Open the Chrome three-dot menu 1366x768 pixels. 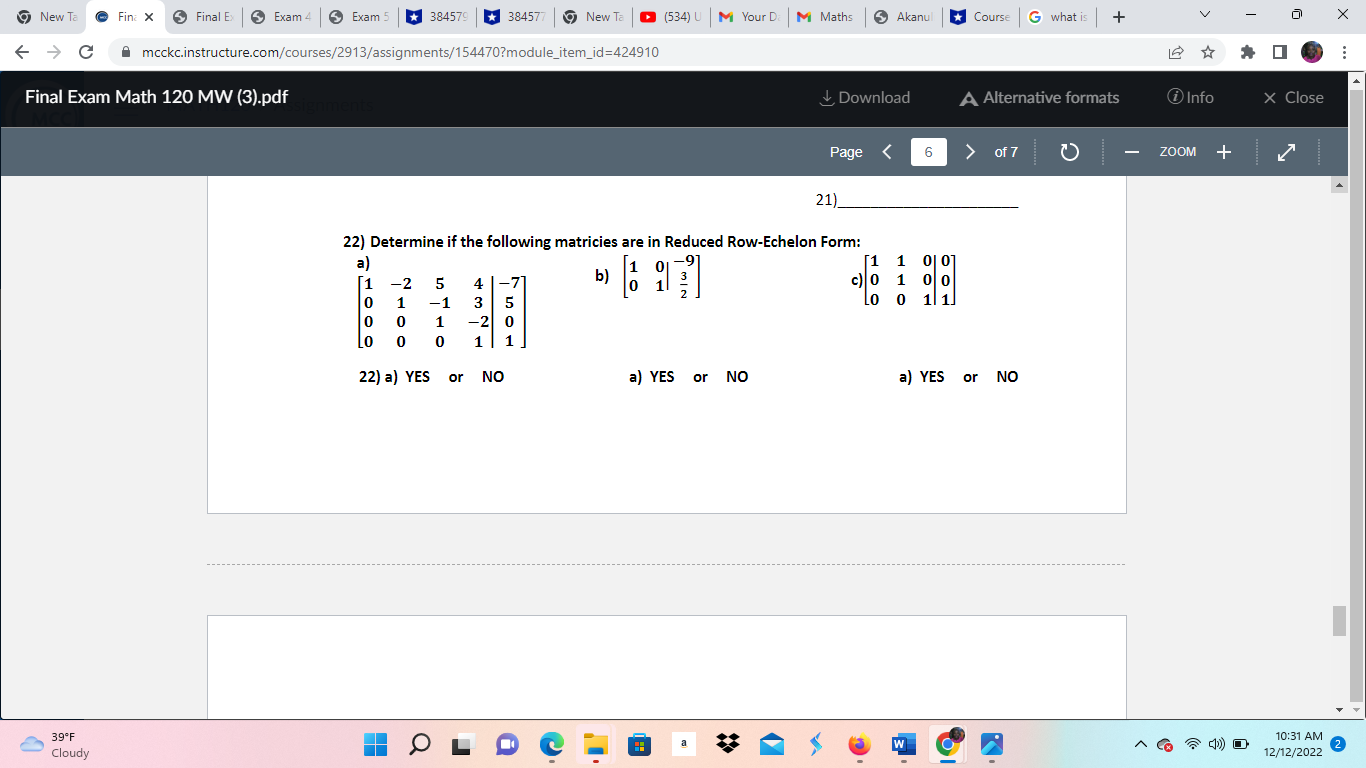(1345, 51)
